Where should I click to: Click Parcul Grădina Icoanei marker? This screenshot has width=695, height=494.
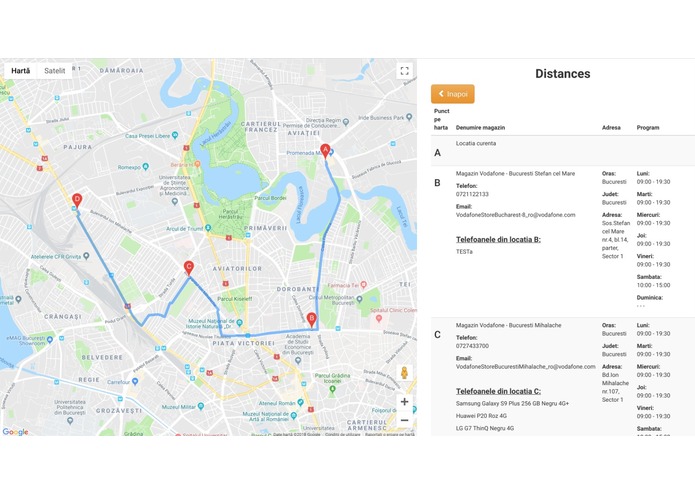332,389
